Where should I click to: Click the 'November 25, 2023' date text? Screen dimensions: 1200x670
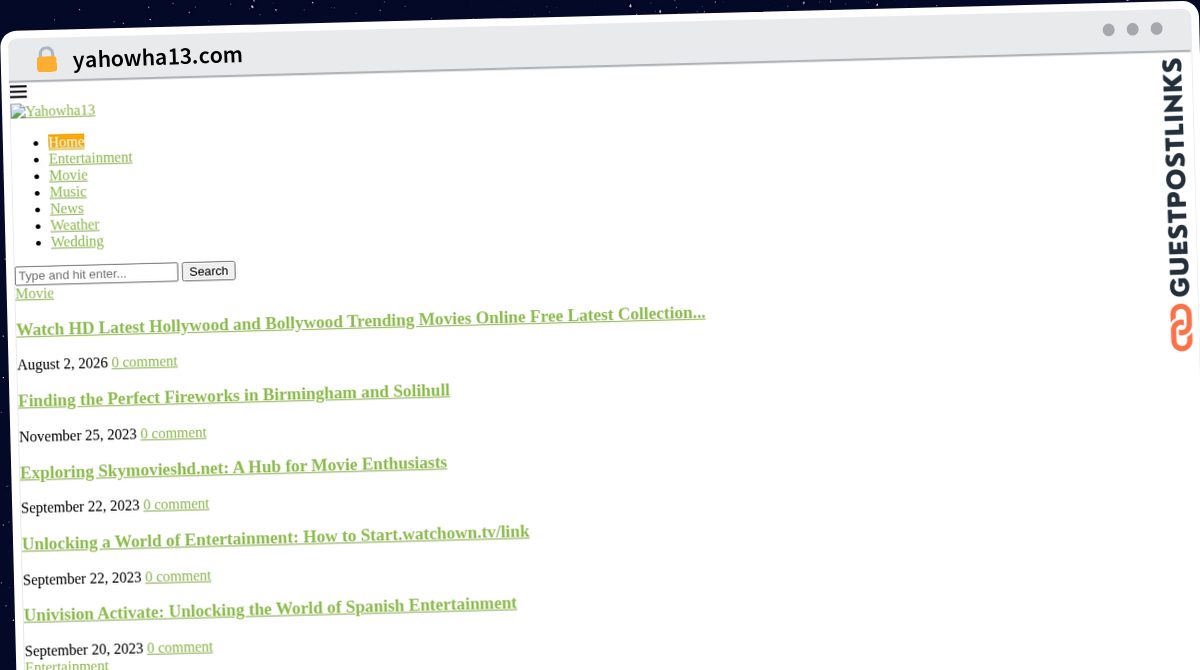pyautogui.click(x=78, y=435)
